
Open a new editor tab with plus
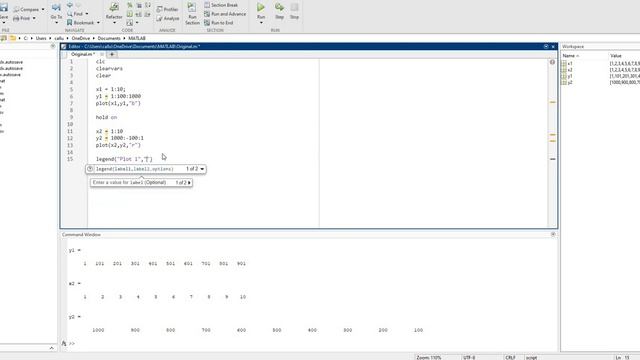point(112,54)
